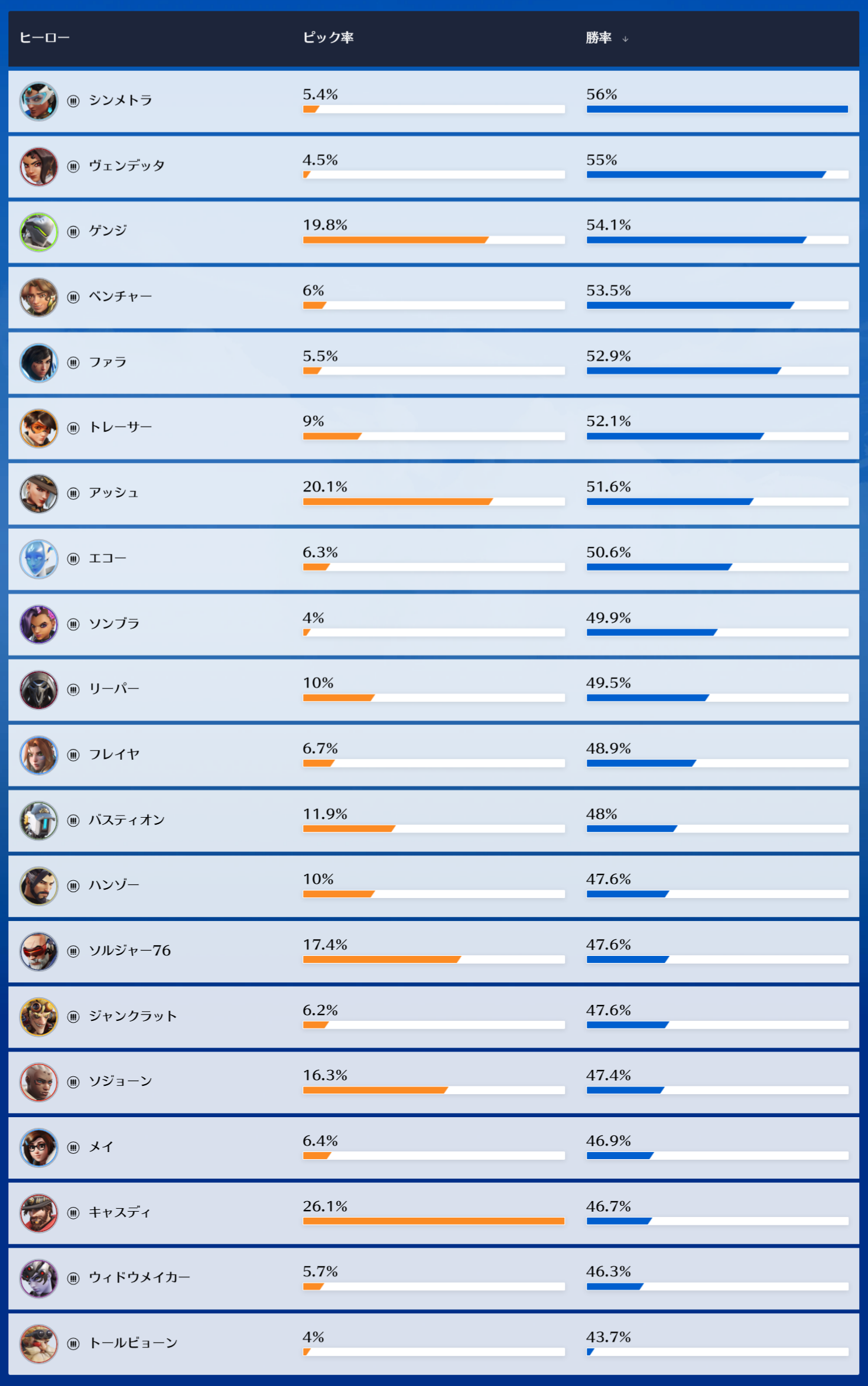Click シンメトラ's blue win rate bar
This screenshot has width=868, height=1386.
point(717,109)
